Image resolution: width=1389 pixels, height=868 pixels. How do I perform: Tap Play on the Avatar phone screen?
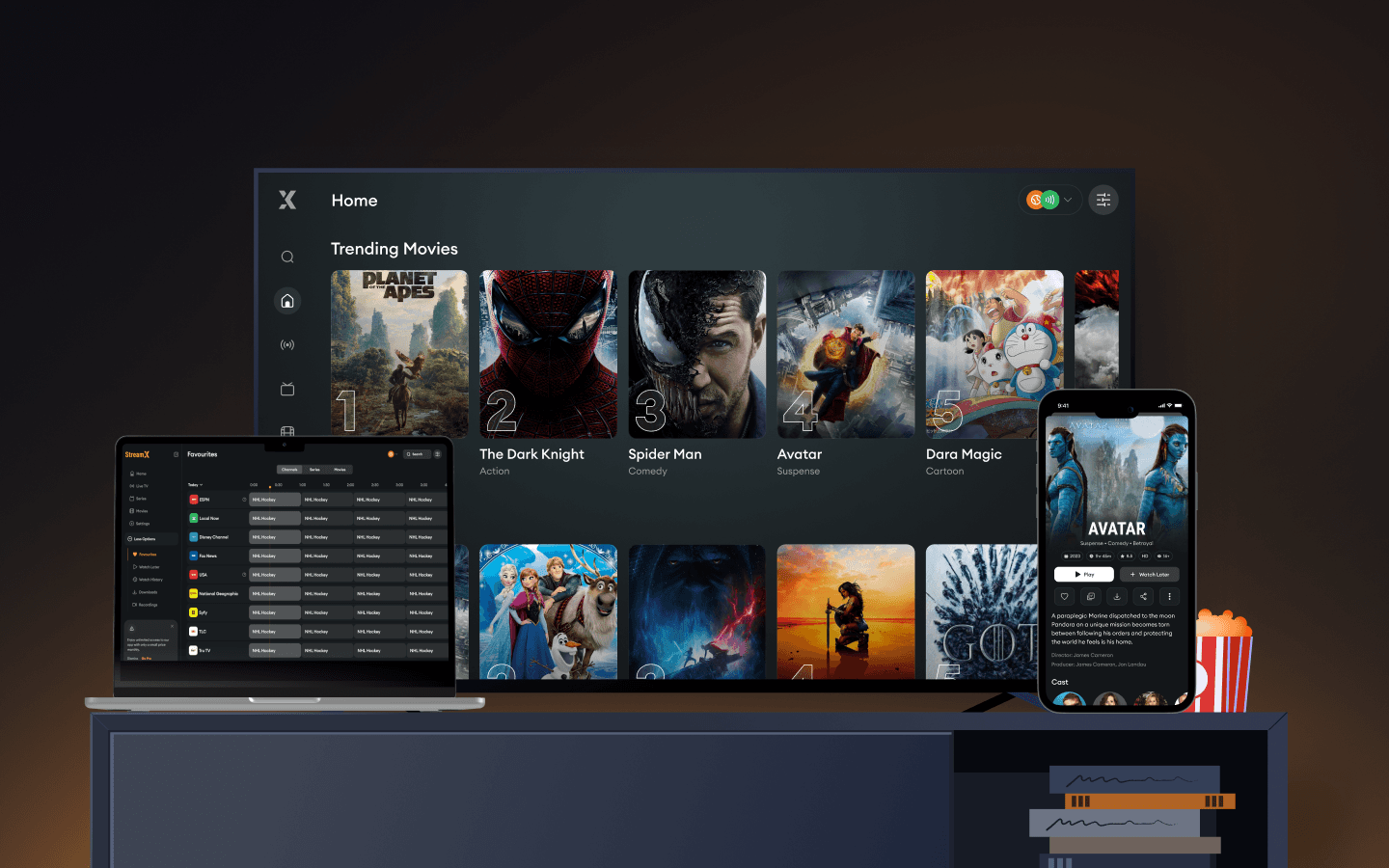coord(1084,574)
